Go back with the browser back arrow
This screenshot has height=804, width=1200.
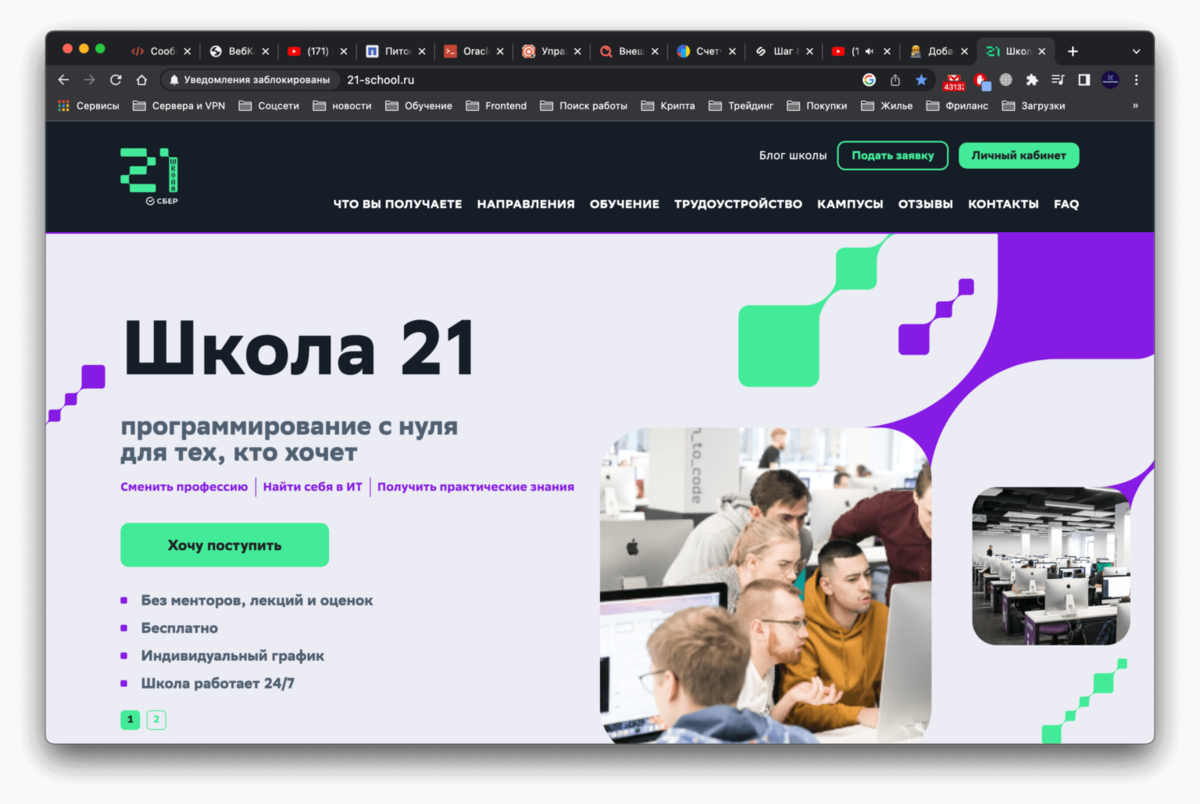(x=64, y=80)
